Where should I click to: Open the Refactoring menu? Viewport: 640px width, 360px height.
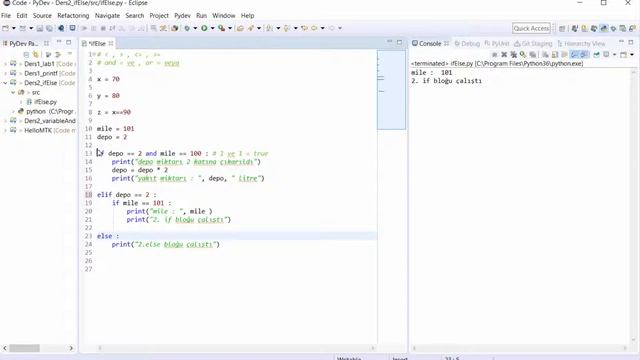73,16
